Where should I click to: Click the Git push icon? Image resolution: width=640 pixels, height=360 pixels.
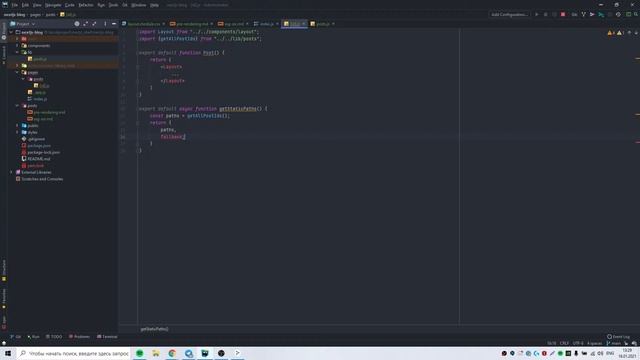(x=601, y=14)
